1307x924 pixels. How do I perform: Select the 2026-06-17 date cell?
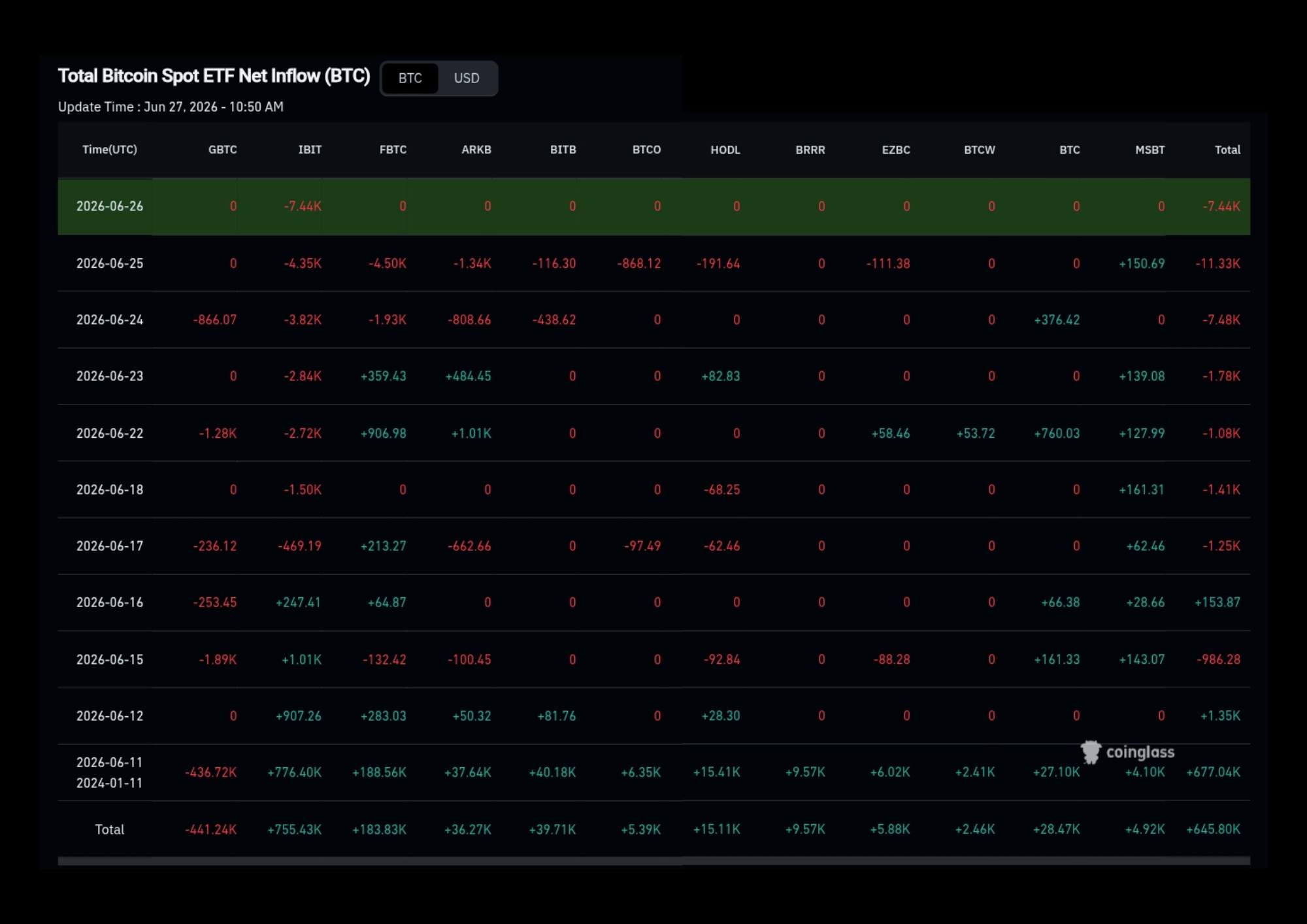pyautogui.click(x=110, y=546)
